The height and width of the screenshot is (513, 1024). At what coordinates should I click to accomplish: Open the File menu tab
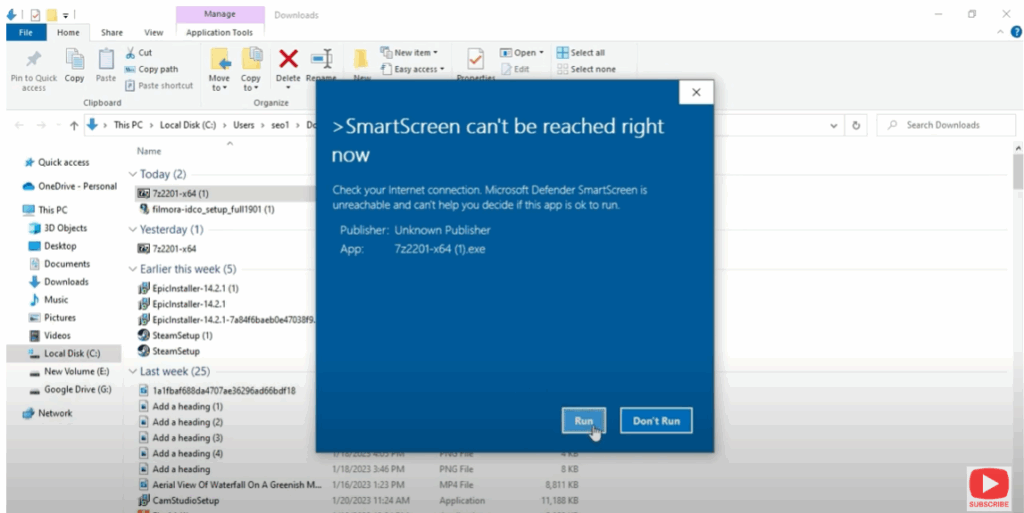tap(26, 32)
